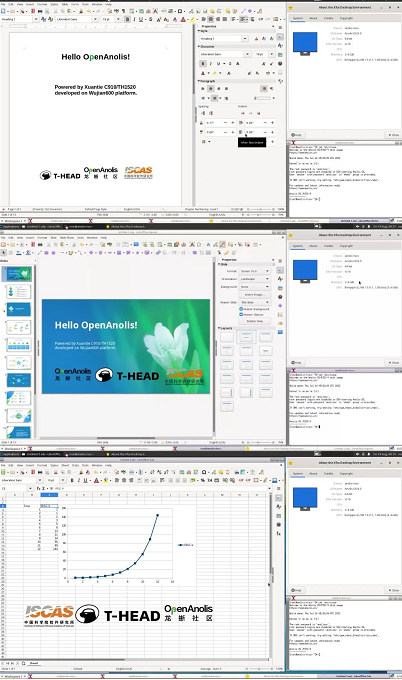The image size is (402, 680).
Task: Toggle Bold in Writer's top formatting toolbar
Action: [x=127, y=20]
